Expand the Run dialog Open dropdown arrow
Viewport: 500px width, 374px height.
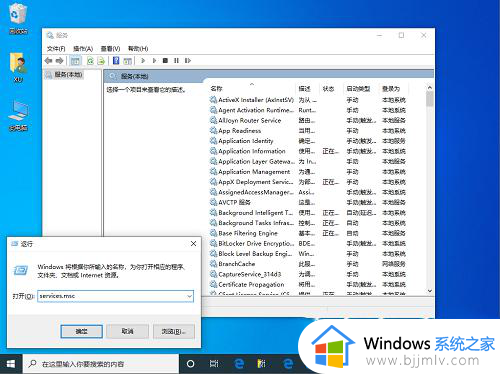pos(189,296)
